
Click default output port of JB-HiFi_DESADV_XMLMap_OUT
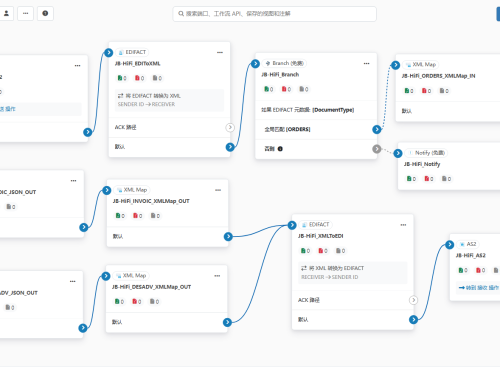[227, 322]
